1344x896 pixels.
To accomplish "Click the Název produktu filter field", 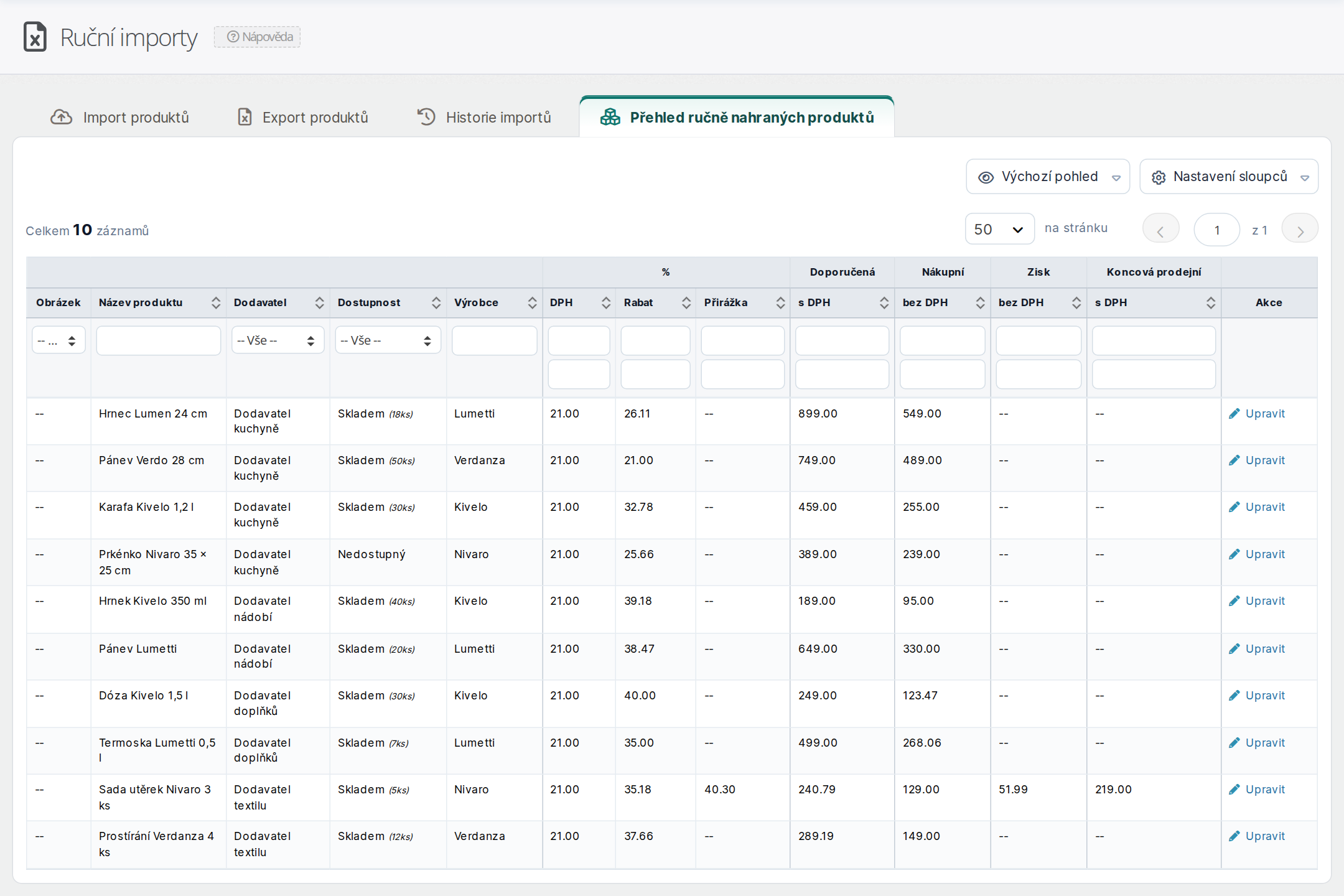I will (x=158, y=341).
